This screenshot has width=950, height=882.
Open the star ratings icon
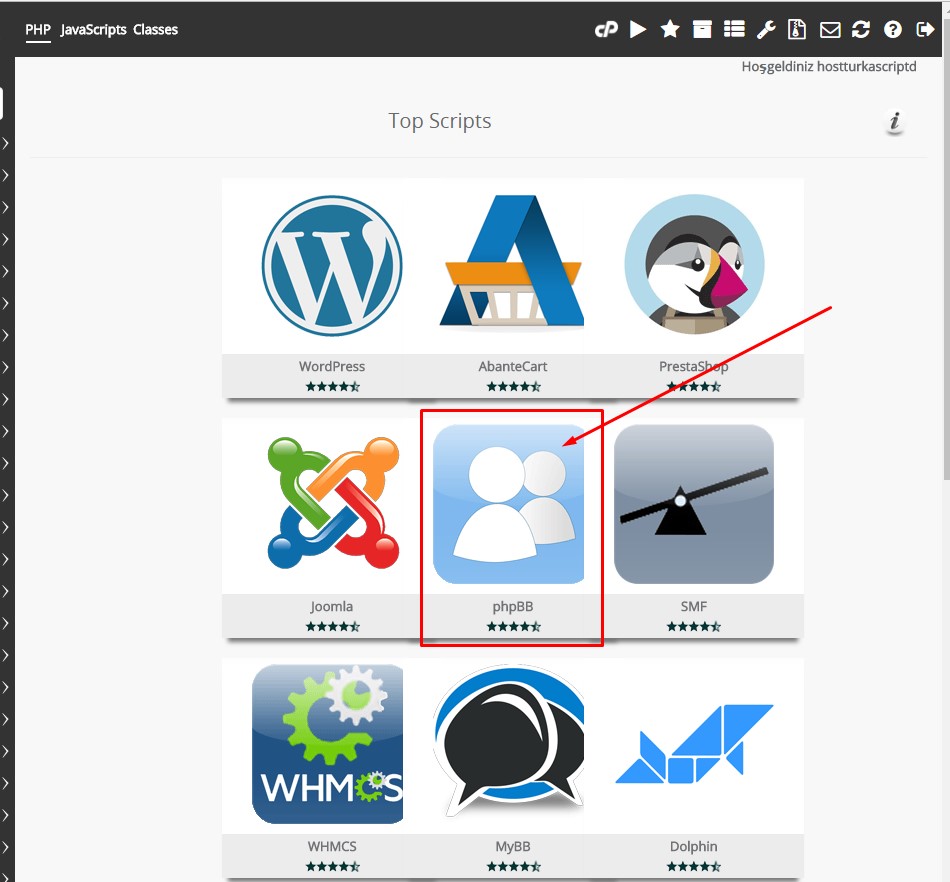[x=670, y=30]
